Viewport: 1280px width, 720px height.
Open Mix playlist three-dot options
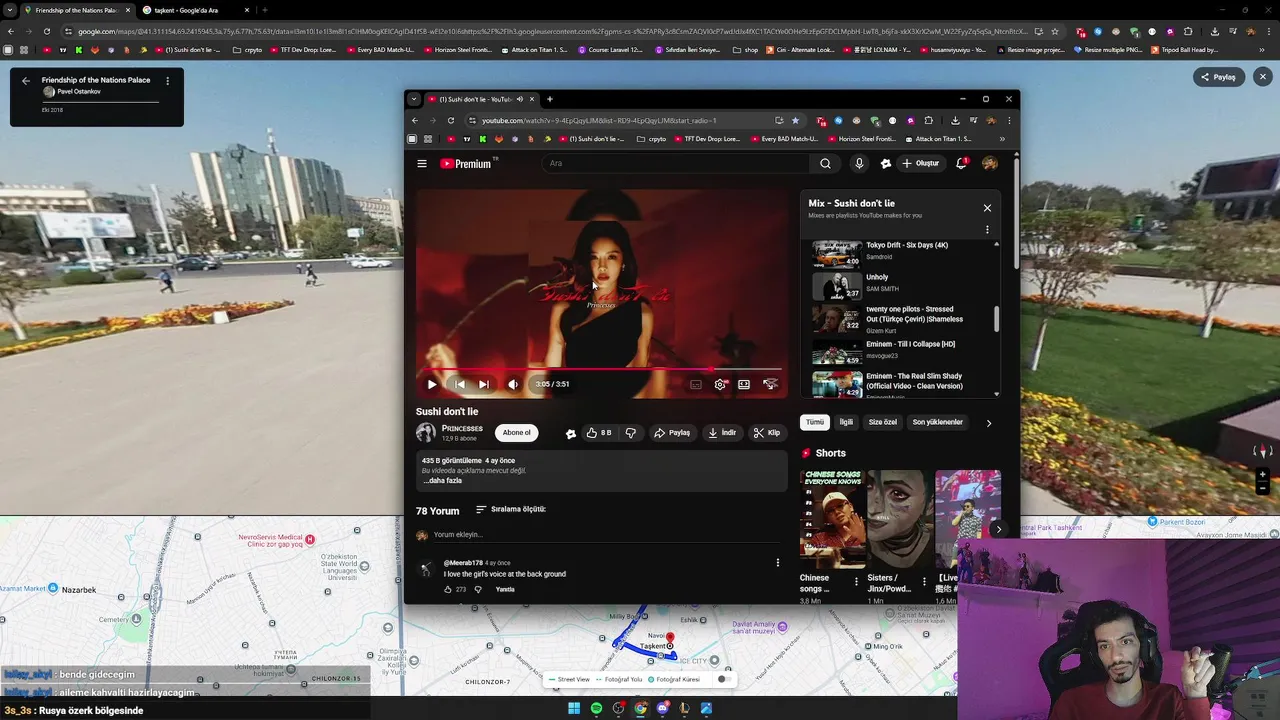987,230
